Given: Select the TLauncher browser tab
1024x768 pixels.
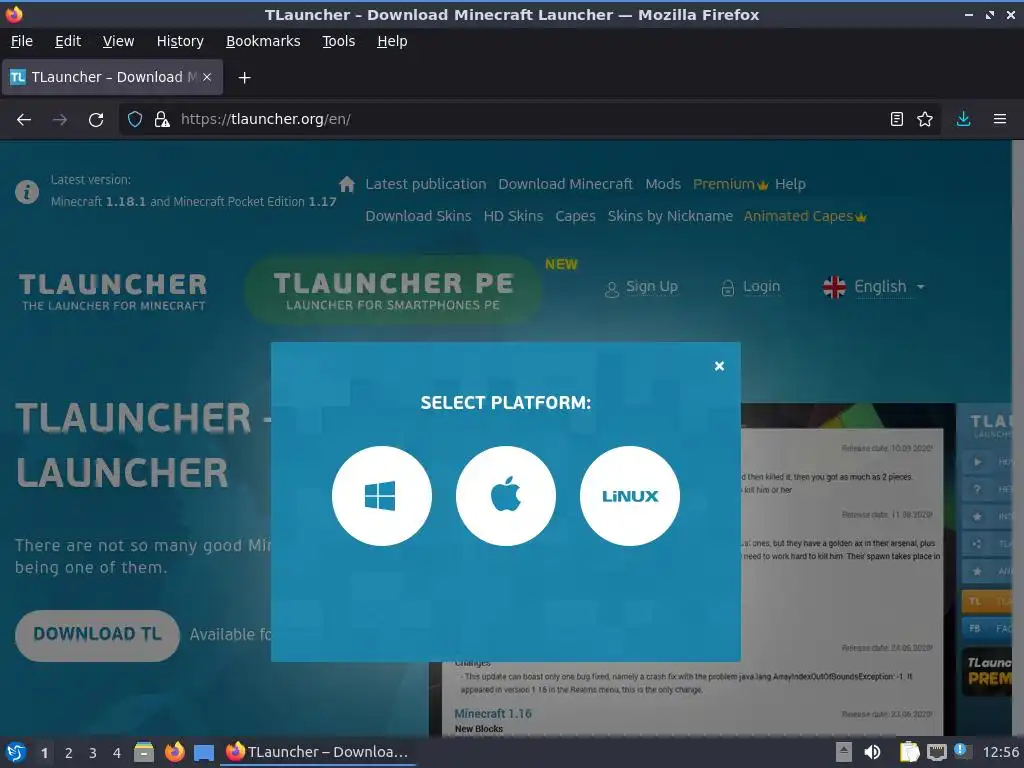Looking at the screenshot, I should coord(112,77).
